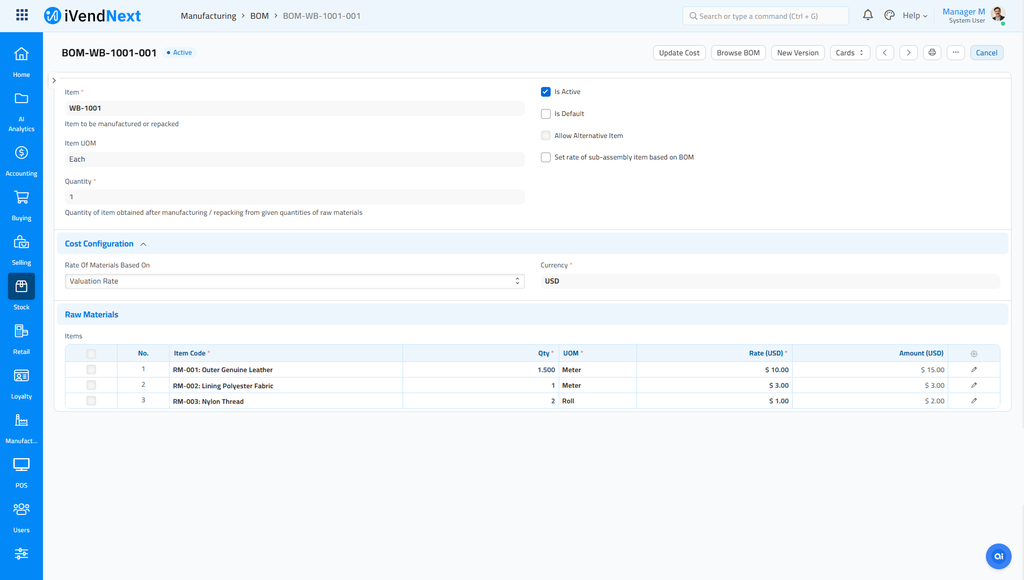Create a New Version of BOM

pyautogui.click(x=797, y=53)
